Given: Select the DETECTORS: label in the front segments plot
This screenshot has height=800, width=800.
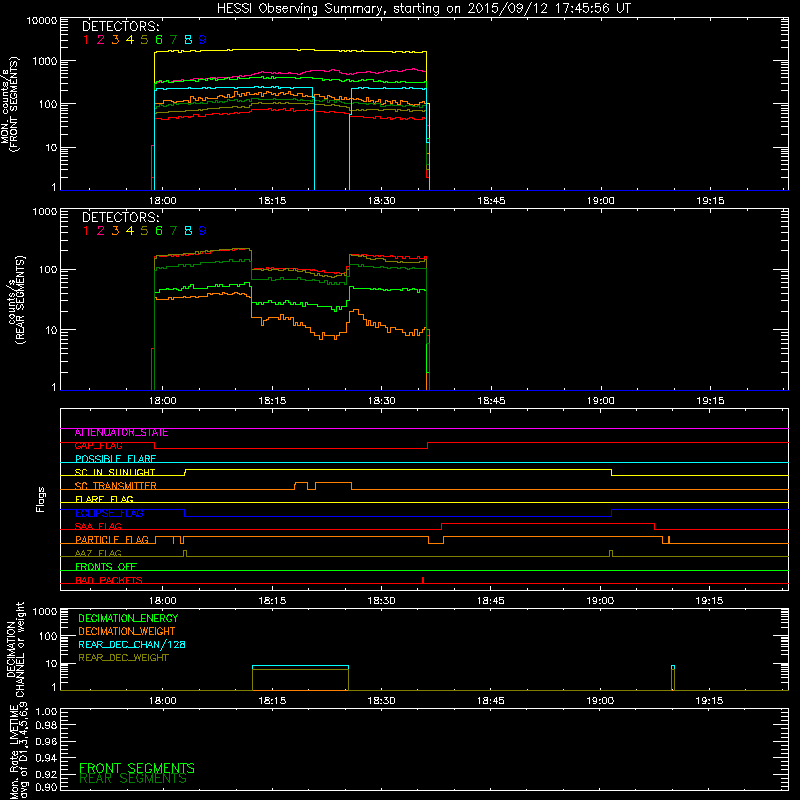Looking at the screenshot, I should [121, 27].
